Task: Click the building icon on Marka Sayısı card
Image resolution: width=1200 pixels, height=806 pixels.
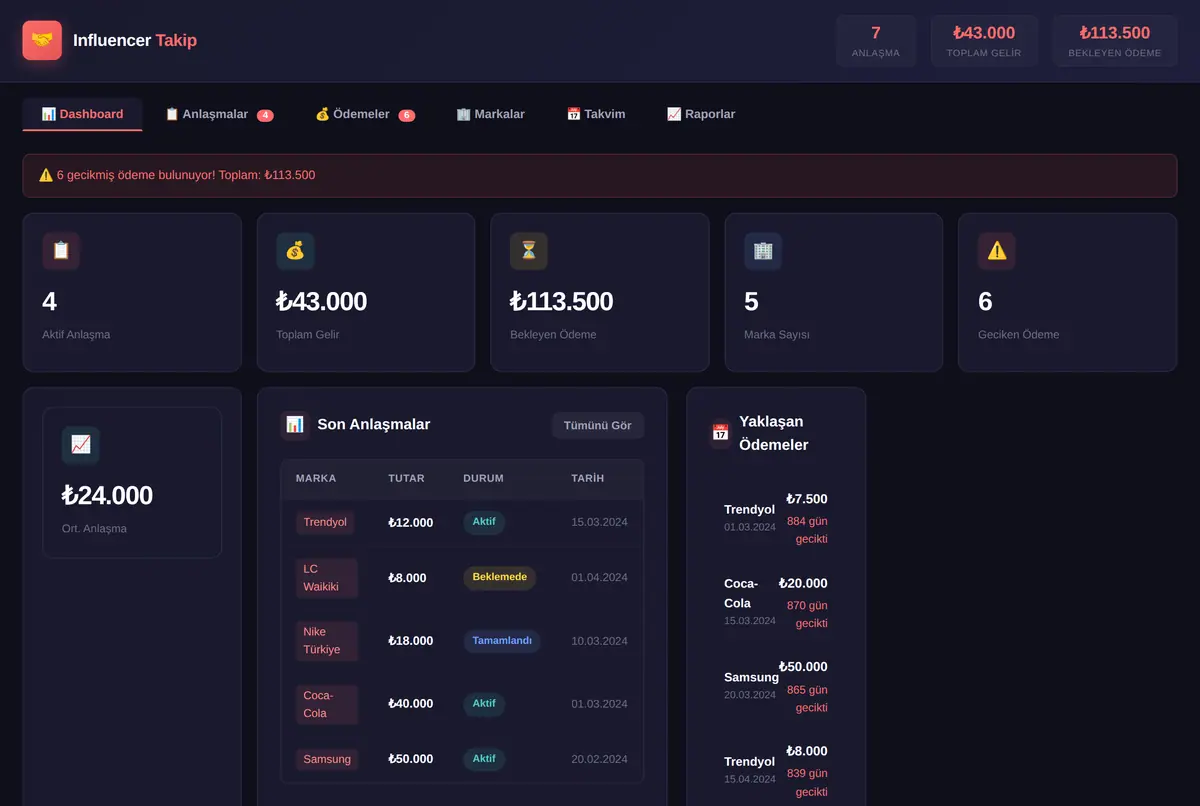Action: [x=763, y=251]
